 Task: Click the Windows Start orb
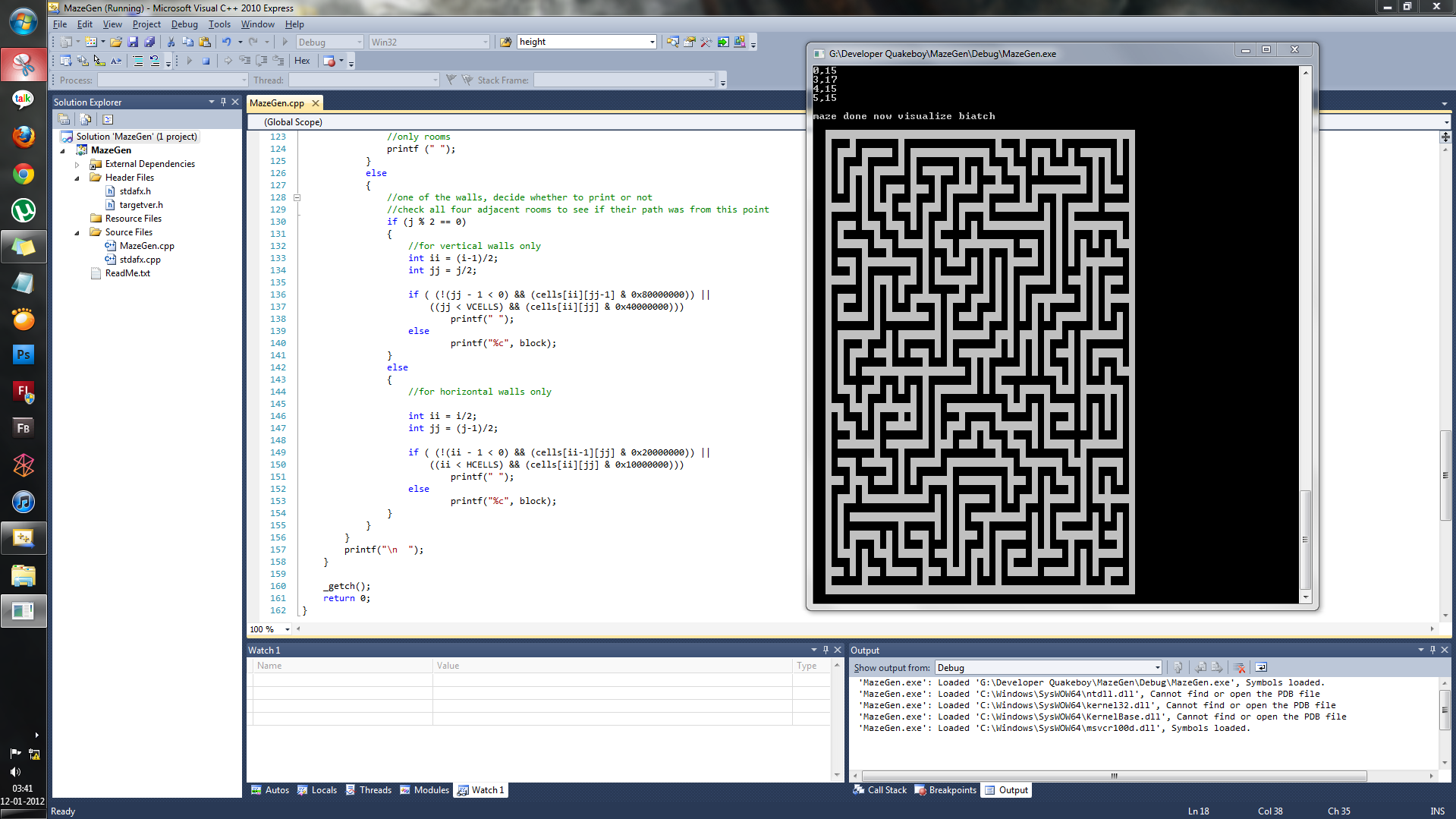24,22
